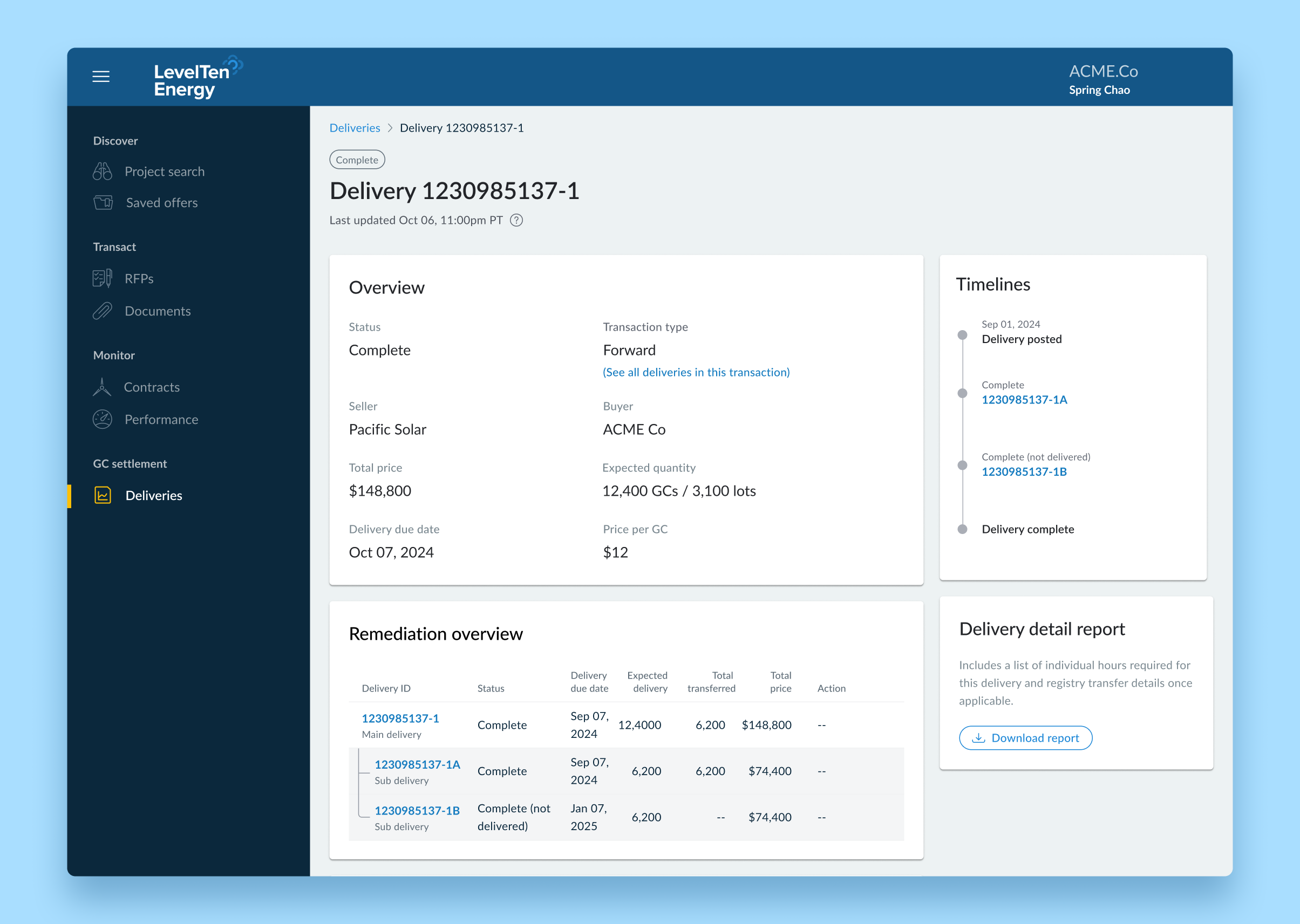Click the Contracts wind turbine icon
Image resolution: width=1300 pixels, height=924 pixels.
(x=102, y=387)
